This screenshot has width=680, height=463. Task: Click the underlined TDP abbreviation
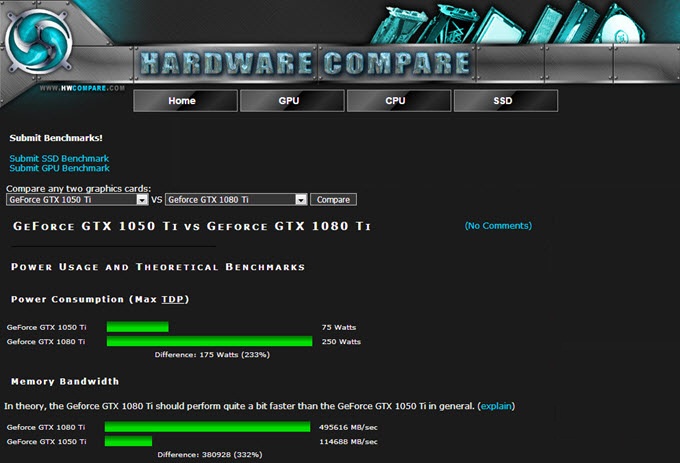(x=173, y=299)
